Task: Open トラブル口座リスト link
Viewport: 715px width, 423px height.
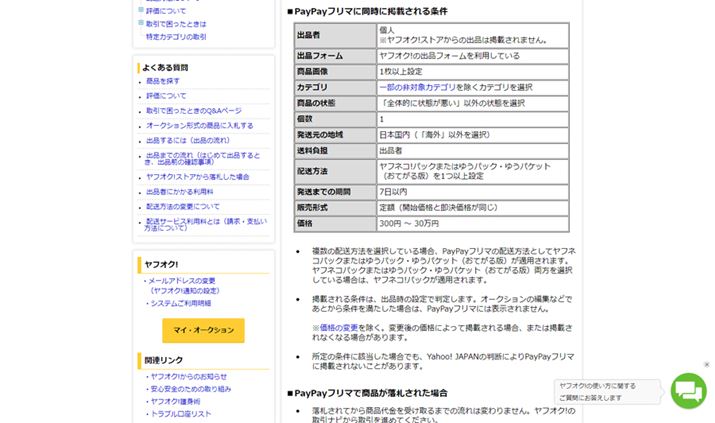Action: [x=181, y=413]
